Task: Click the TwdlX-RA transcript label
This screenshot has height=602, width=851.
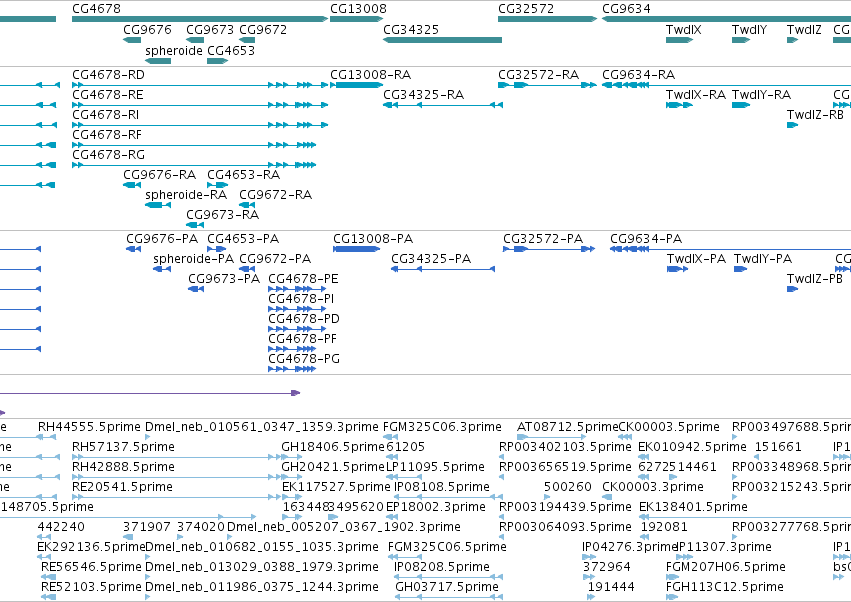Action: tap(696, 95)
